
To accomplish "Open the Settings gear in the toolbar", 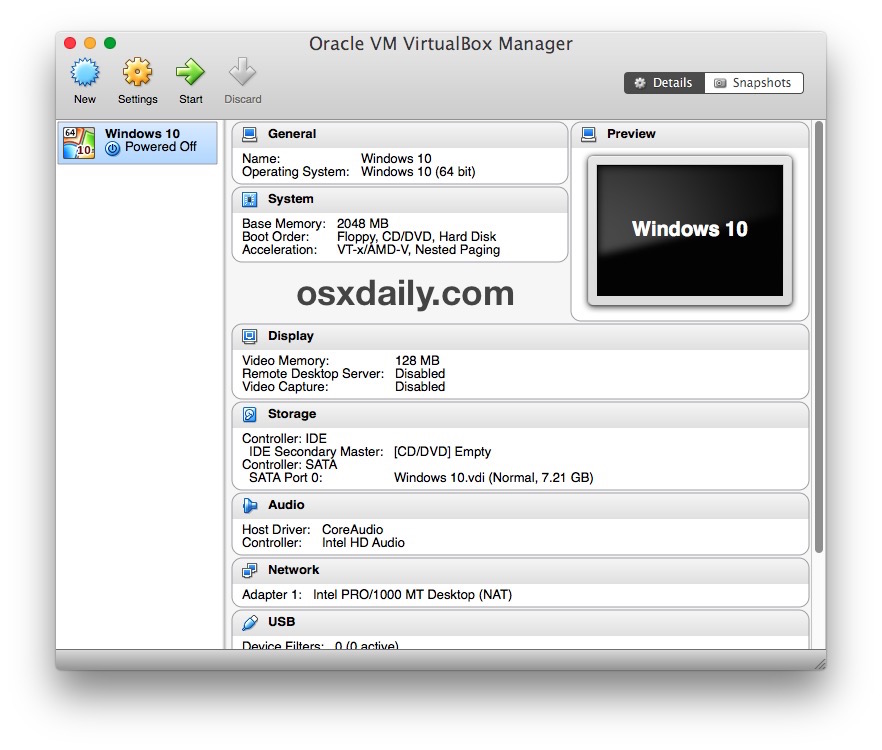I will click(137, 73).
